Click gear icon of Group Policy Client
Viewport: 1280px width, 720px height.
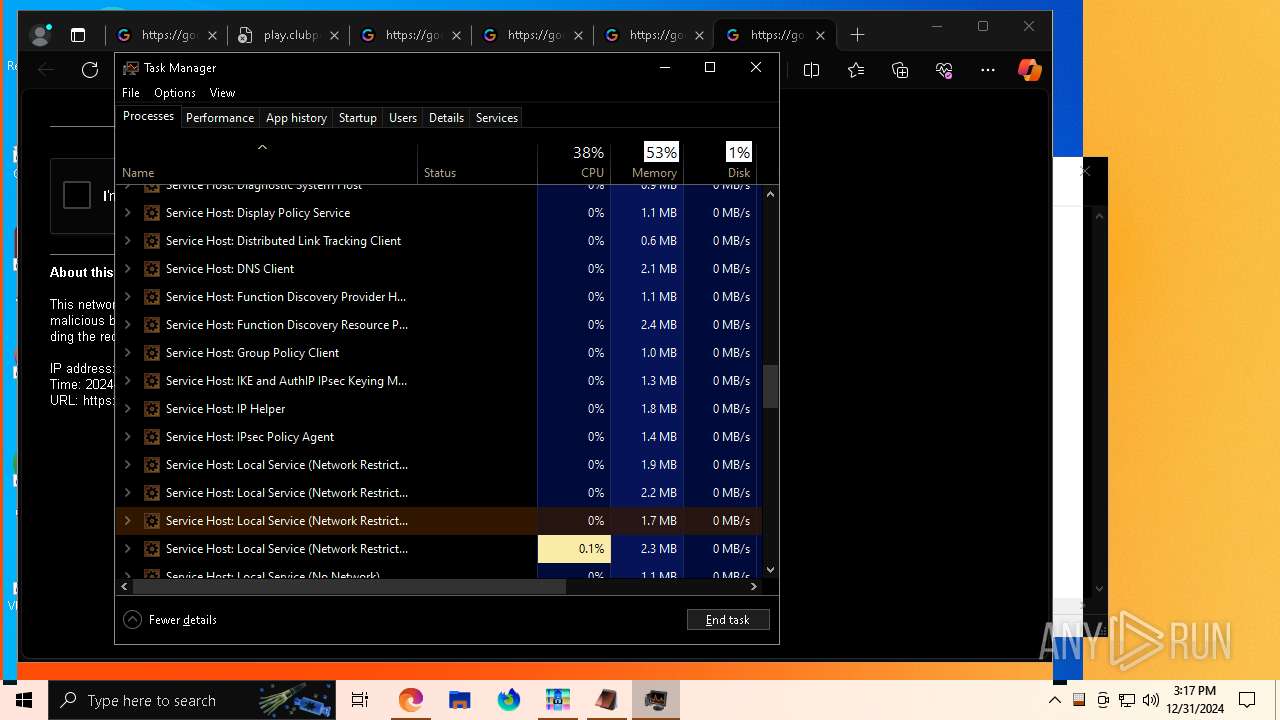pyautogui.click(x=152, y=353)
